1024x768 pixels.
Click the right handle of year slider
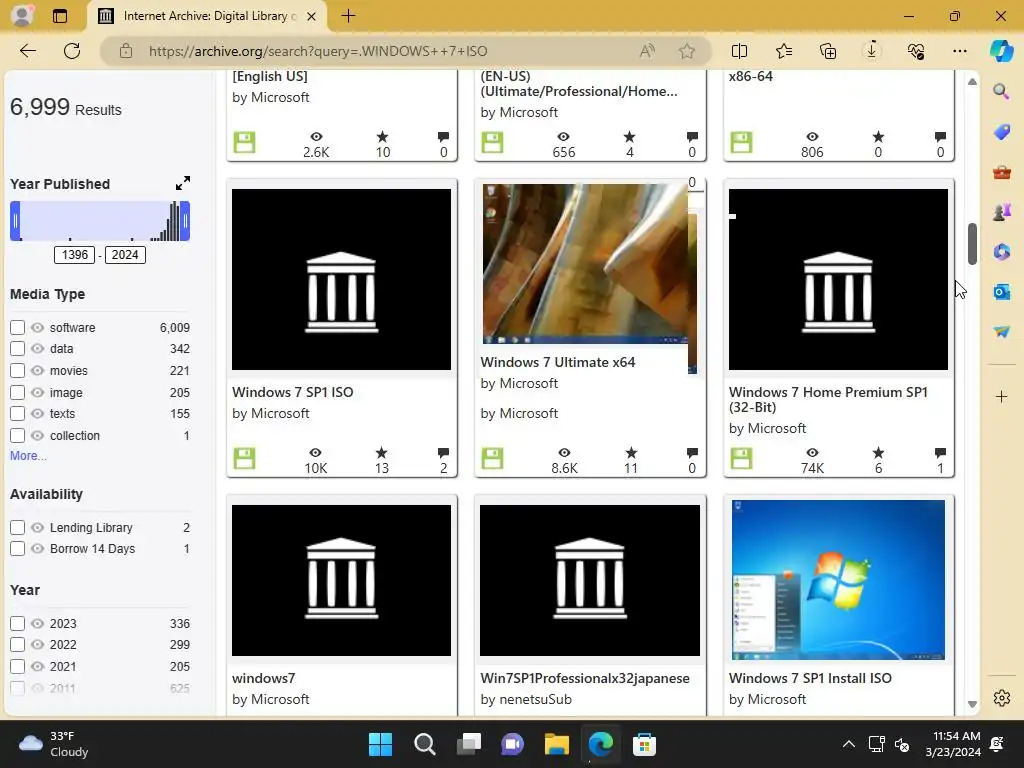coord(185,221)
